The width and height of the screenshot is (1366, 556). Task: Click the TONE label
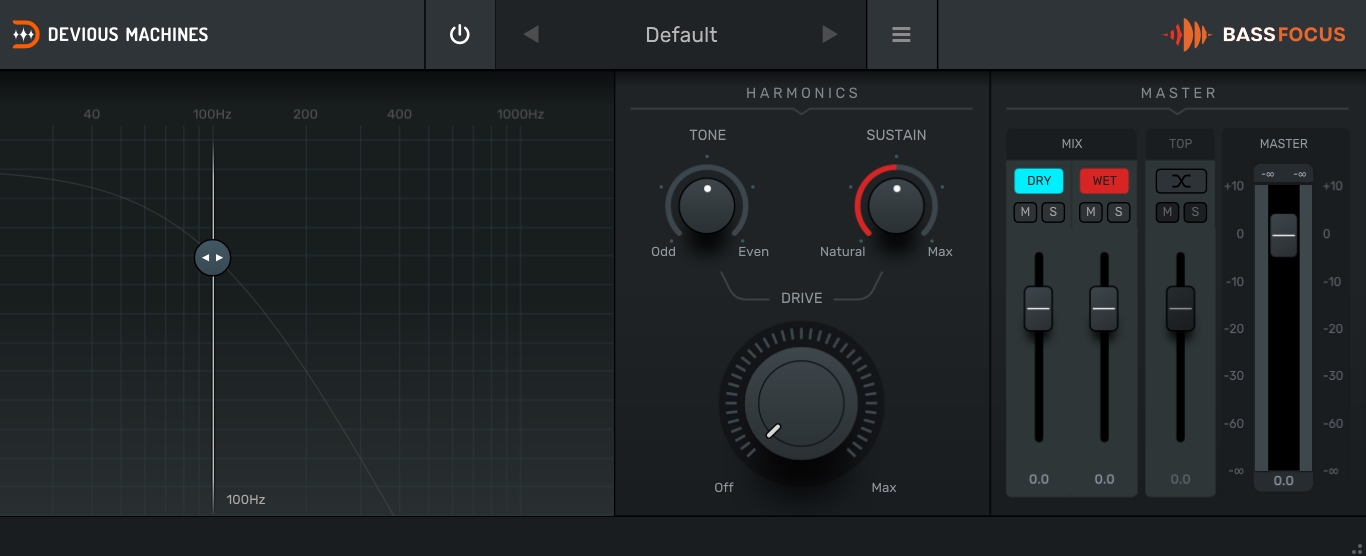708,135
